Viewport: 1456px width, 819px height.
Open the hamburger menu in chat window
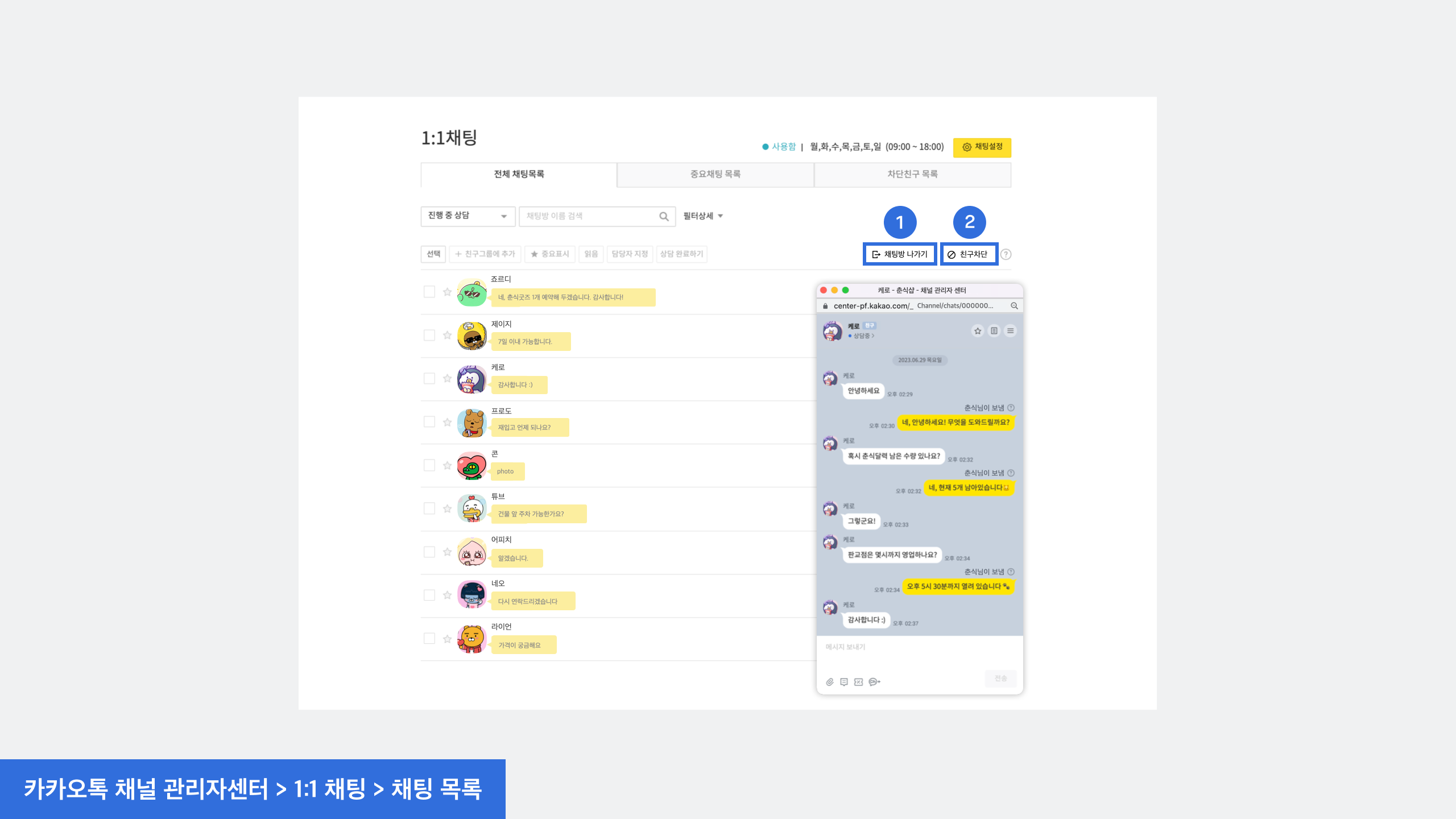click(1010, 331)
